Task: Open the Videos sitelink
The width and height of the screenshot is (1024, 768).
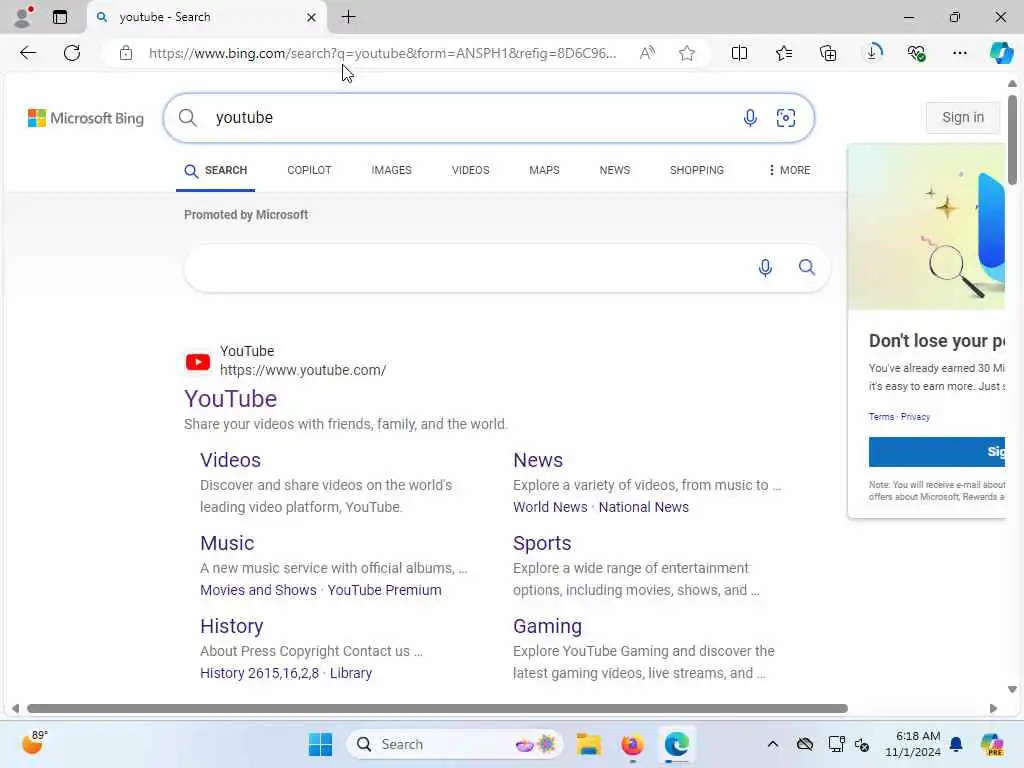Action: click(231, 460)
